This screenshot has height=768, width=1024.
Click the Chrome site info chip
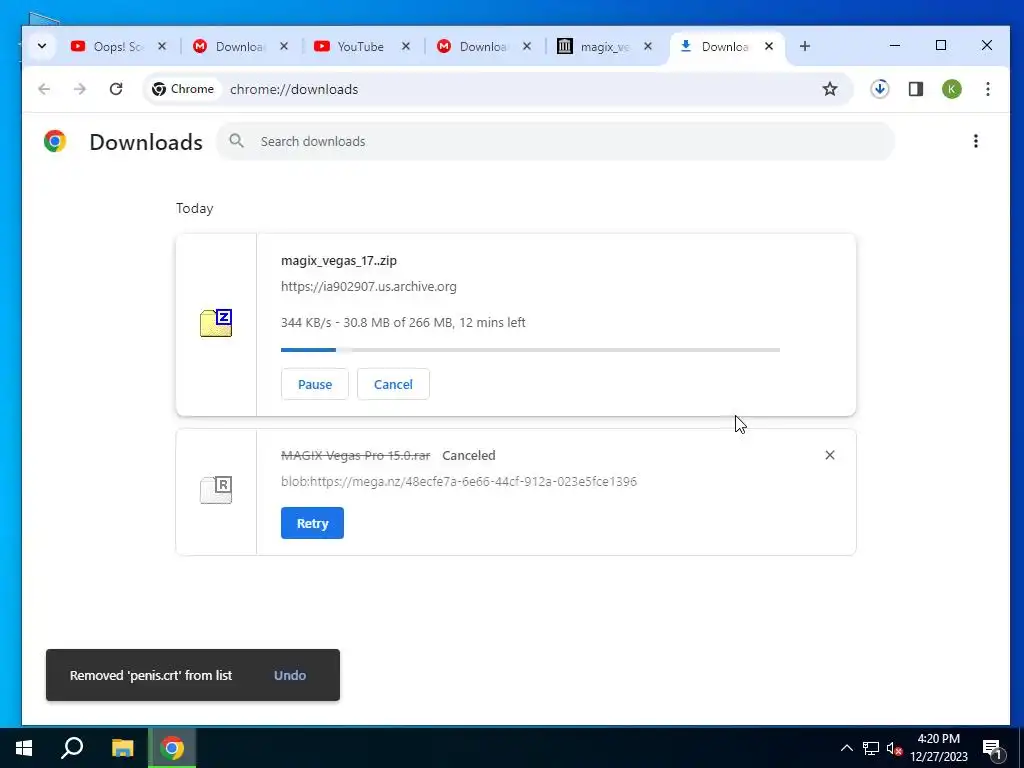(184, 89)
